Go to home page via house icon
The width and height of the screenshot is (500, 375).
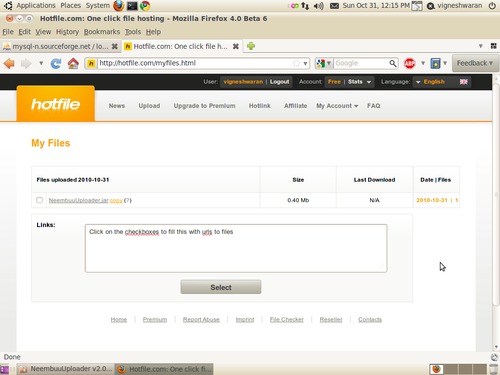(x=73, y=63)
